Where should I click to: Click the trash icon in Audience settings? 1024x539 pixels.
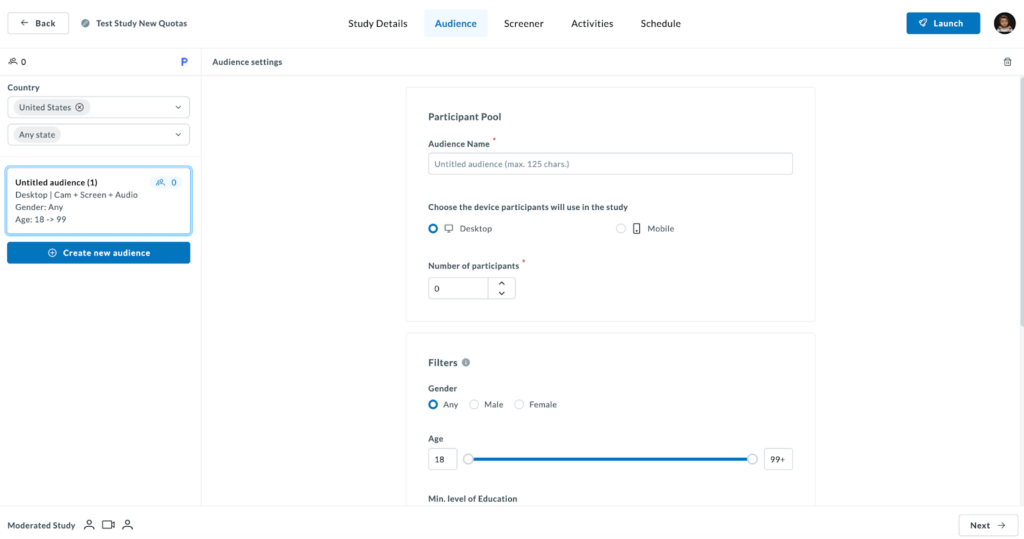coord(1007,62)
